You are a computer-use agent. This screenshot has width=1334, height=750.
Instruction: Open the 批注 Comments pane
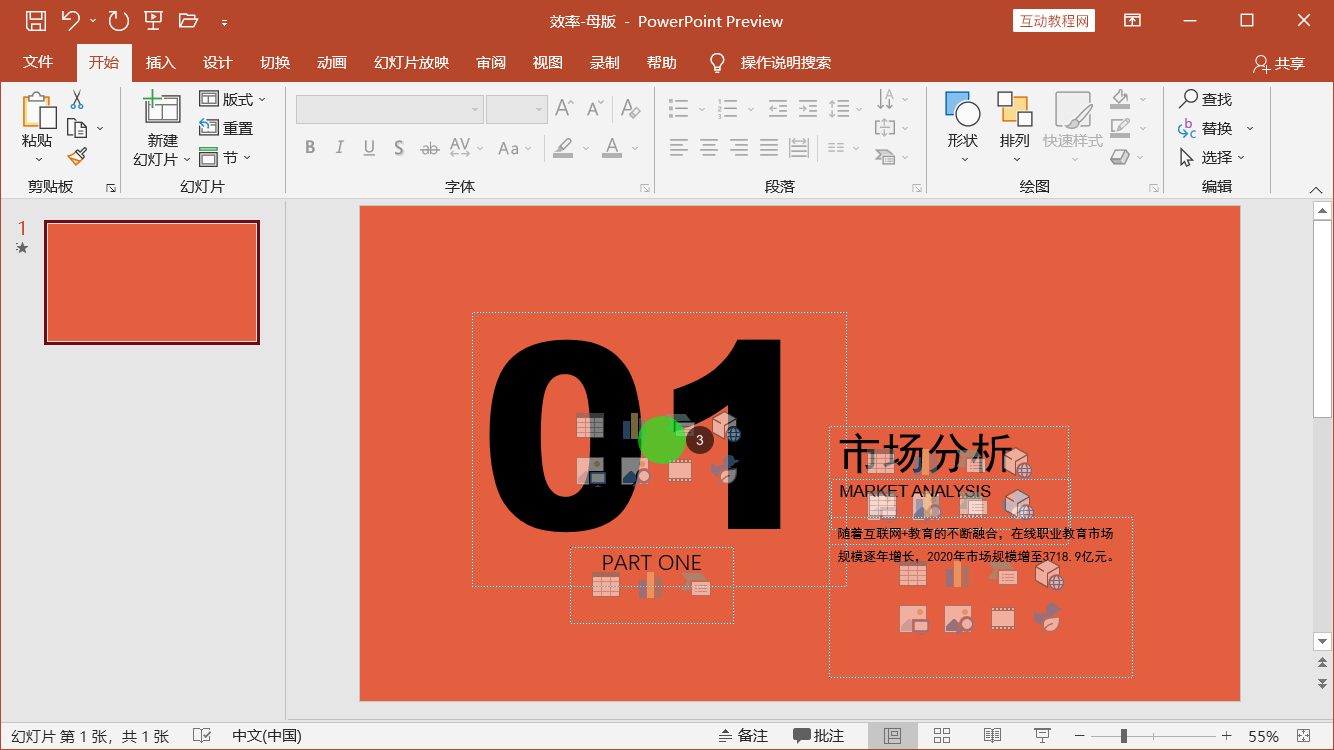[x=818, y=736]
